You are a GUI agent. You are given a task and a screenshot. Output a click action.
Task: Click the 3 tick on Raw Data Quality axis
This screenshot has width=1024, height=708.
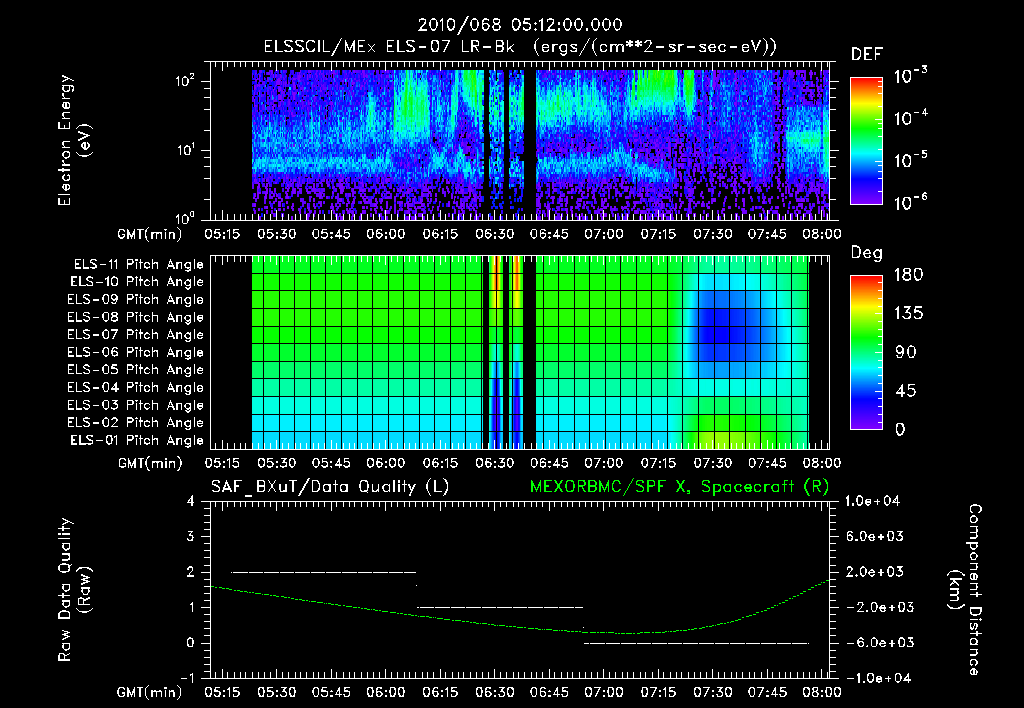click(x=191, y=537)
